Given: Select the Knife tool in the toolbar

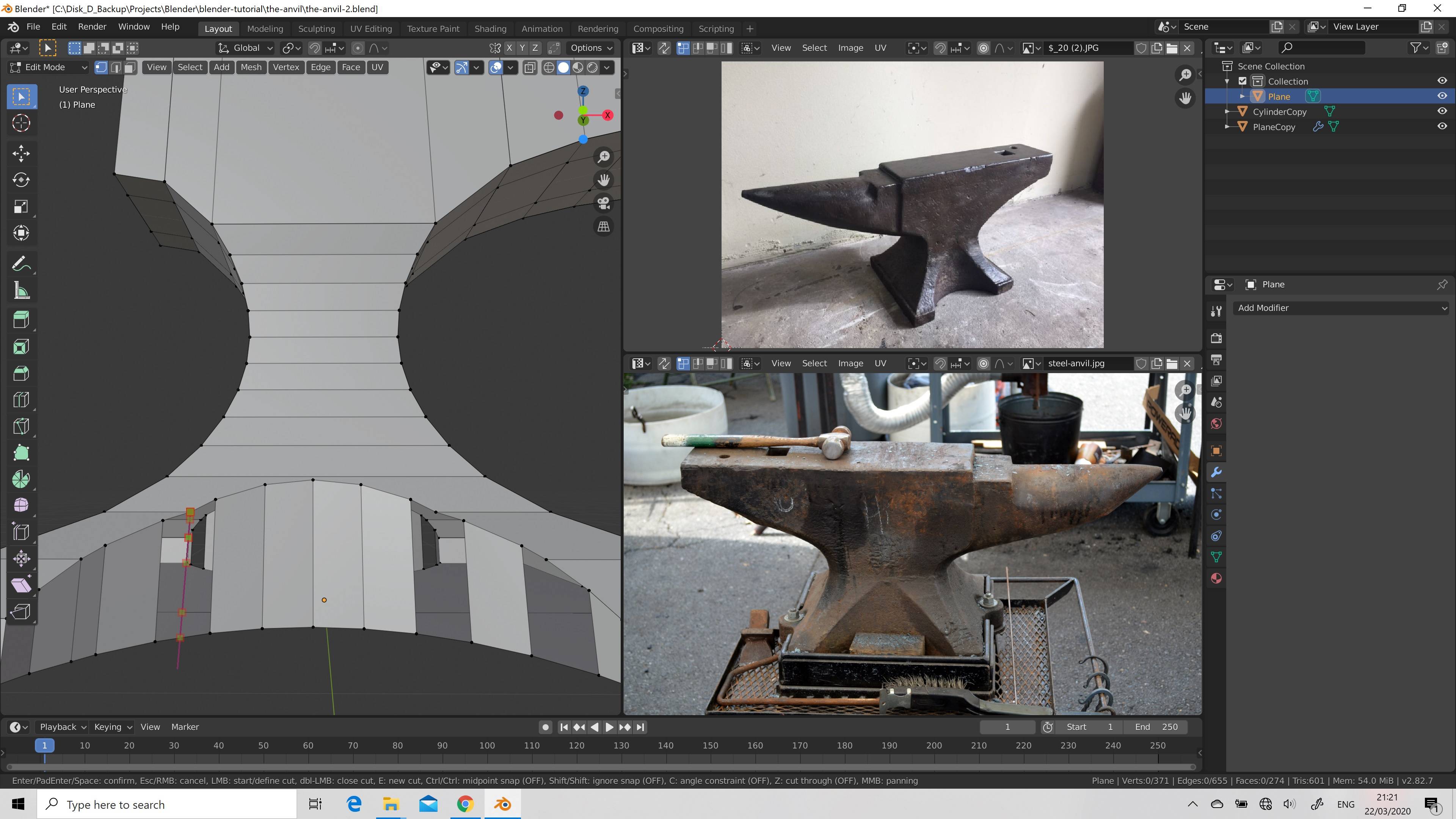Looking at the screenshot, I should pyautogui.click(x=21, y=426).
